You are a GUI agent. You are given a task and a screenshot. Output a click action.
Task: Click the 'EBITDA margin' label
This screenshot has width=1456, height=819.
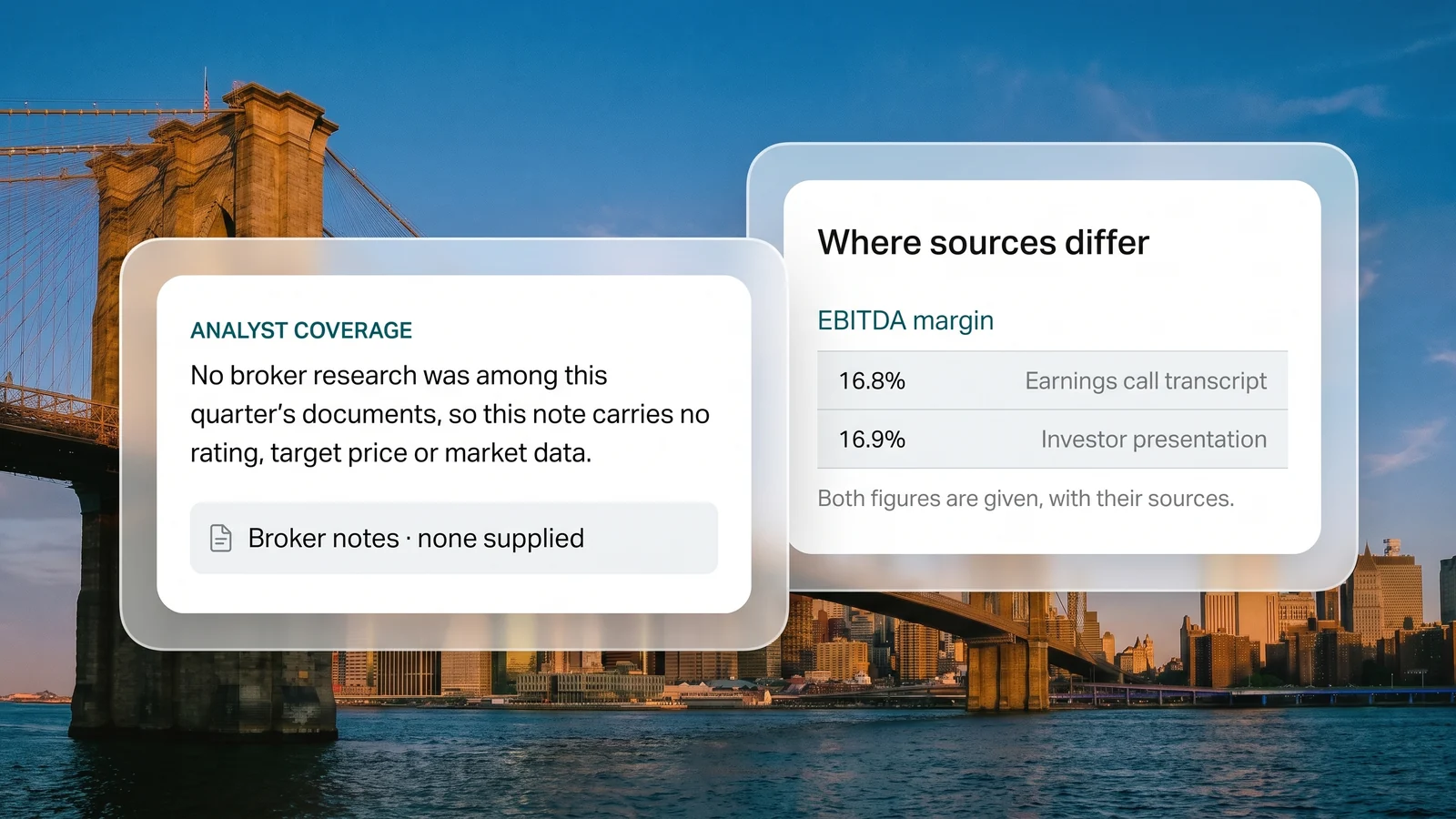[905, 320]
